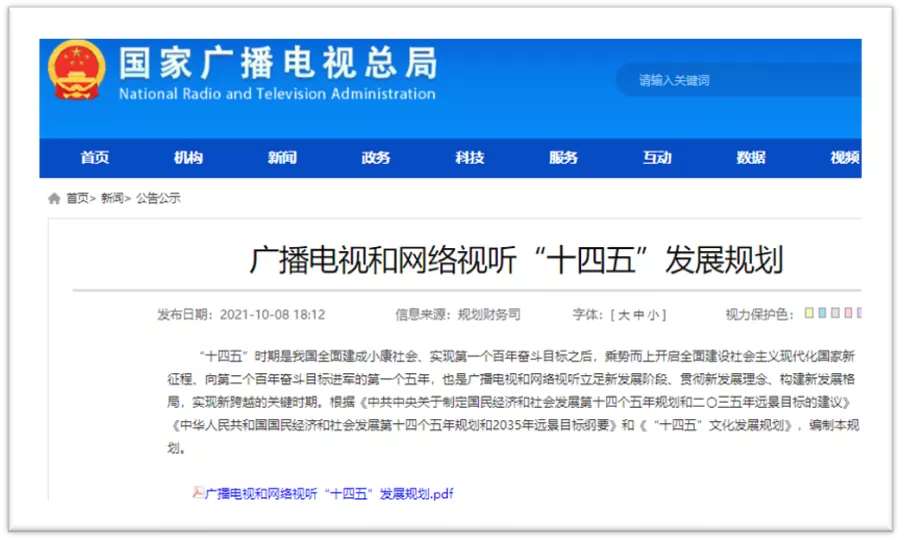Download 广播电视和网络视听“十四五”发展规划.pdf
The image size is (902, 540).
329,493
